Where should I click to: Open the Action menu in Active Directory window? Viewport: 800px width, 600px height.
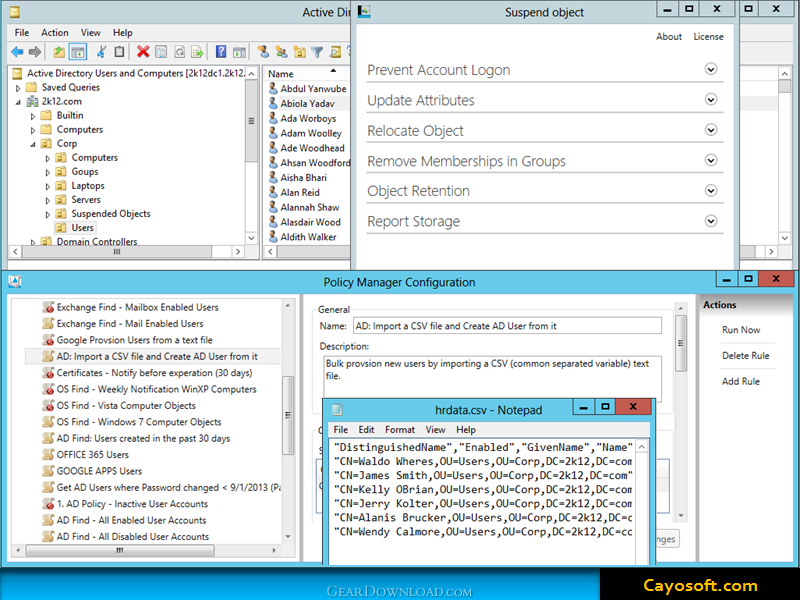tap(55, 33)
